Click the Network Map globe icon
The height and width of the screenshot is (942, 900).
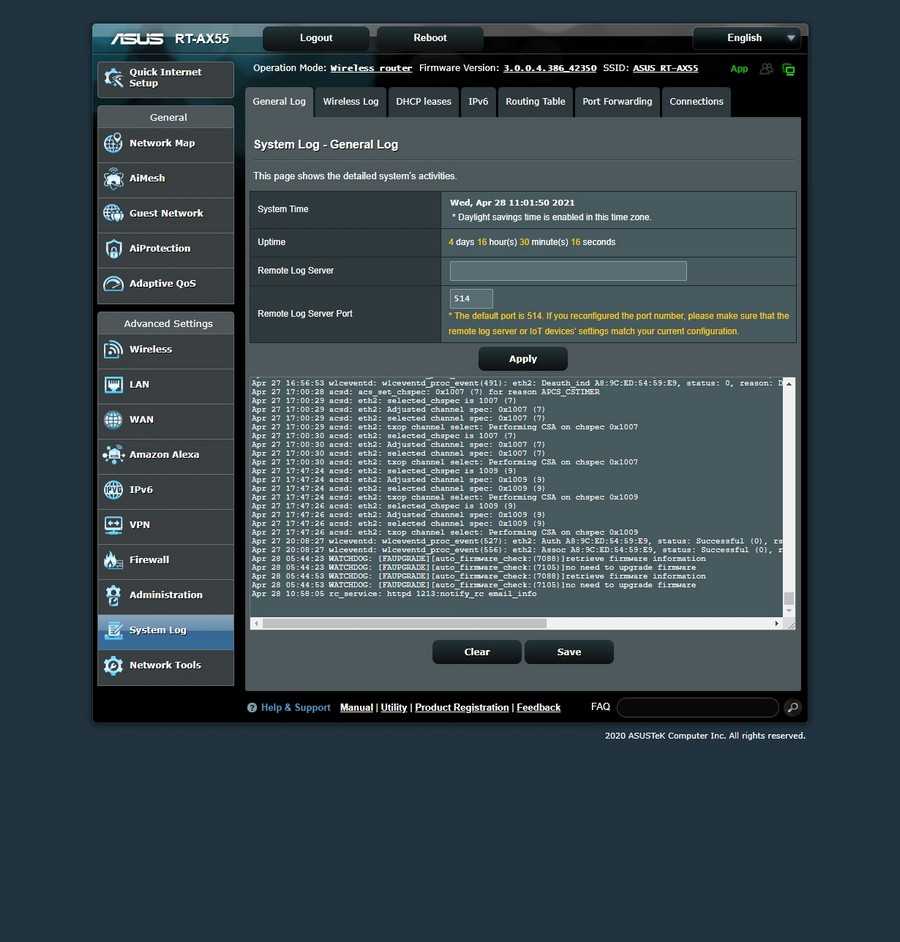[x=113, y=144]
